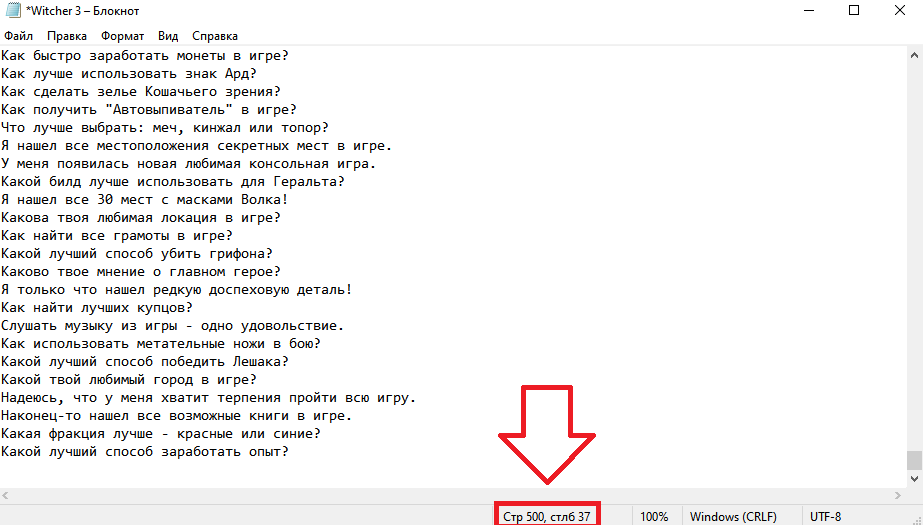923x525 pixels.
Task: Click the UTF-8 encoding status field
Action: (825, 516)
